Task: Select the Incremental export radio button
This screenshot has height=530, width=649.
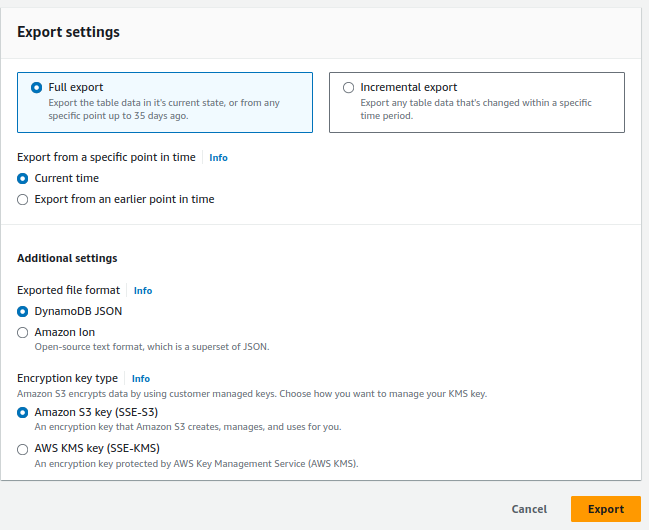Action: tap(349, 87)
